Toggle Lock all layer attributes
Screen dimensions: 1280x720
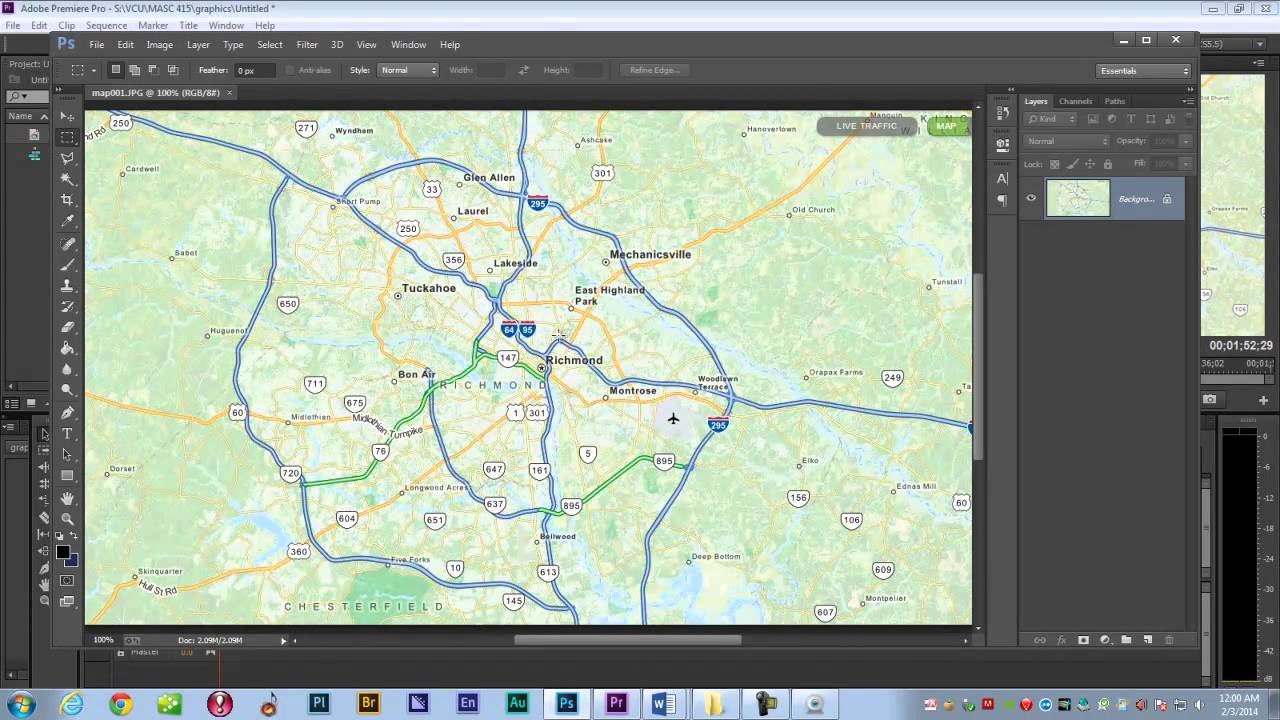tap(1108, 164)
